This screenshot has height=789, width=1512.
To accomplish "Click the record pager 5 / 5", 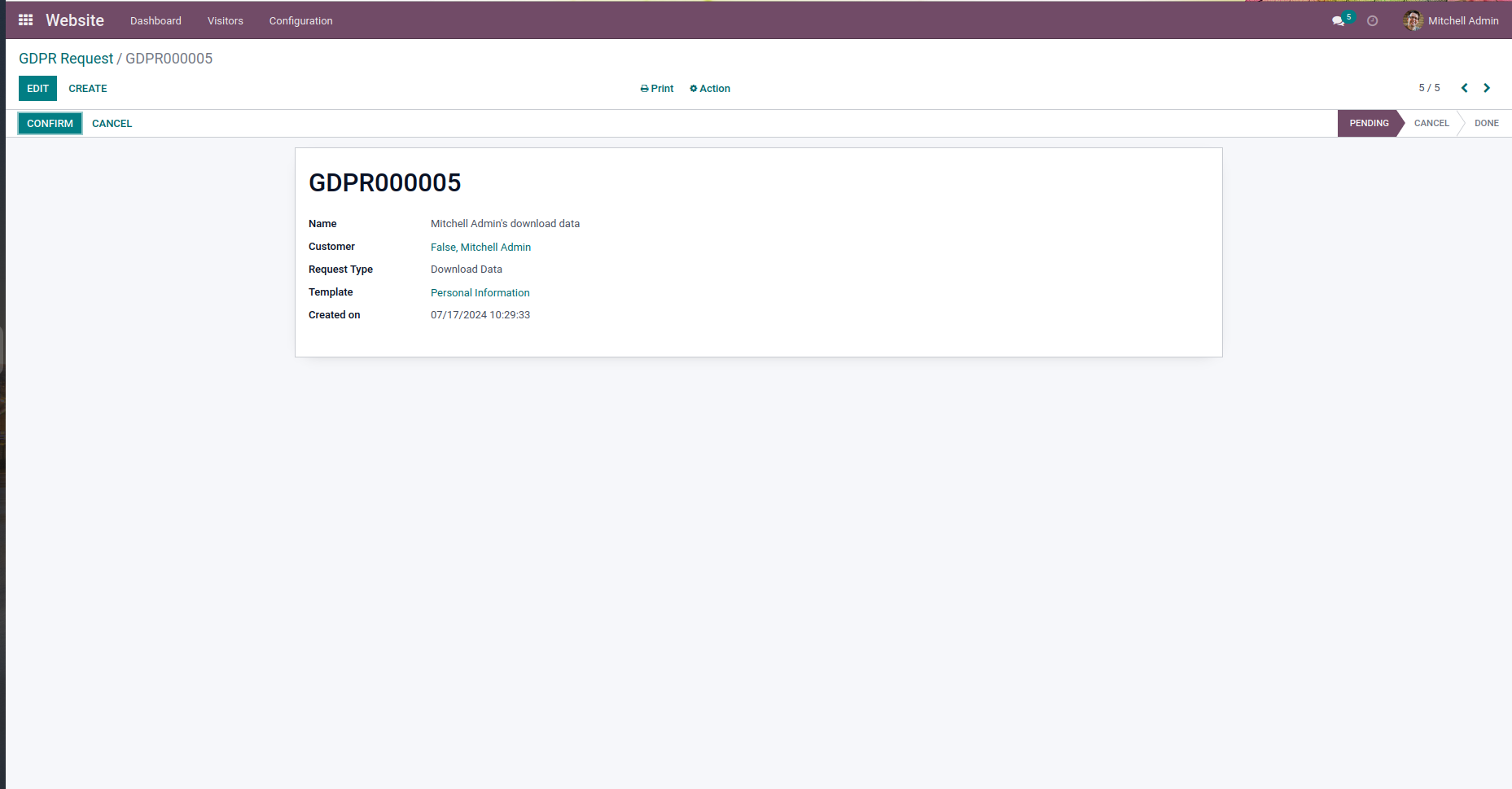I will pos(1429,88).
